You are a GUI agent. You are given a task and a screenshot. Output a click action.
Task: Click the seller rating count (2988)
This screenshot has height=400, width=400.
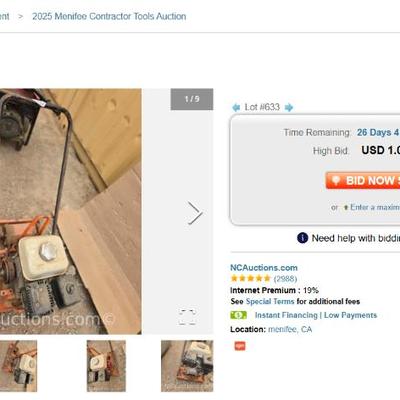(x=285, y=279)
